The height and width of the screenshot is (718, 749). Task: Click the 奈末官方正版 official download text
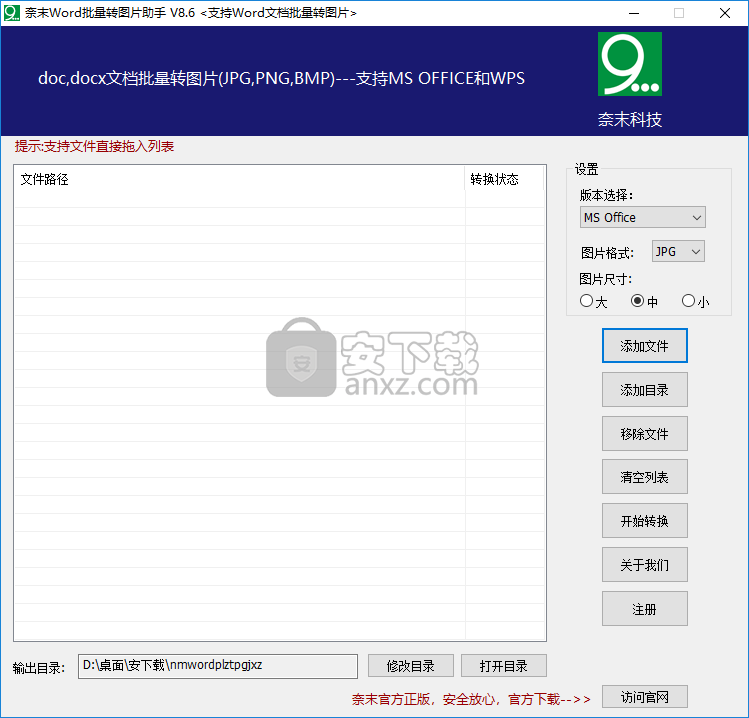tap(471, 699)
